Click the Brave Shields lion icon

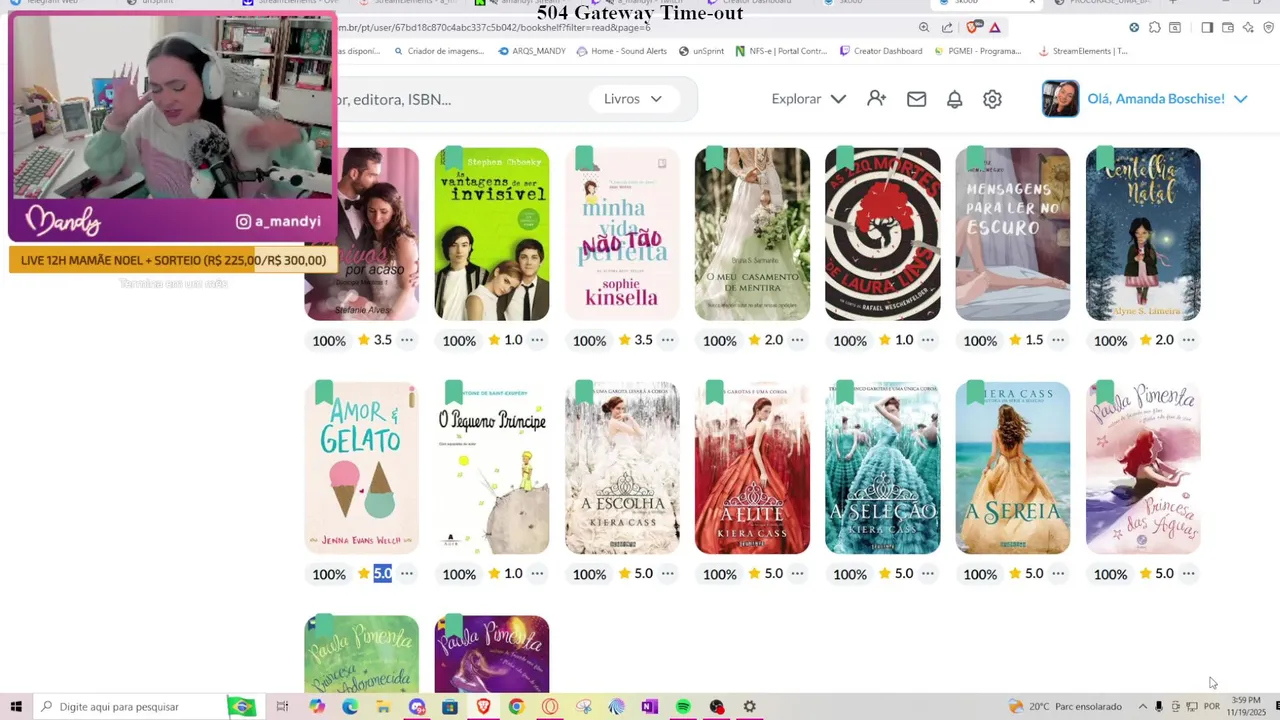pyautogui.click(x=973, y=28)
